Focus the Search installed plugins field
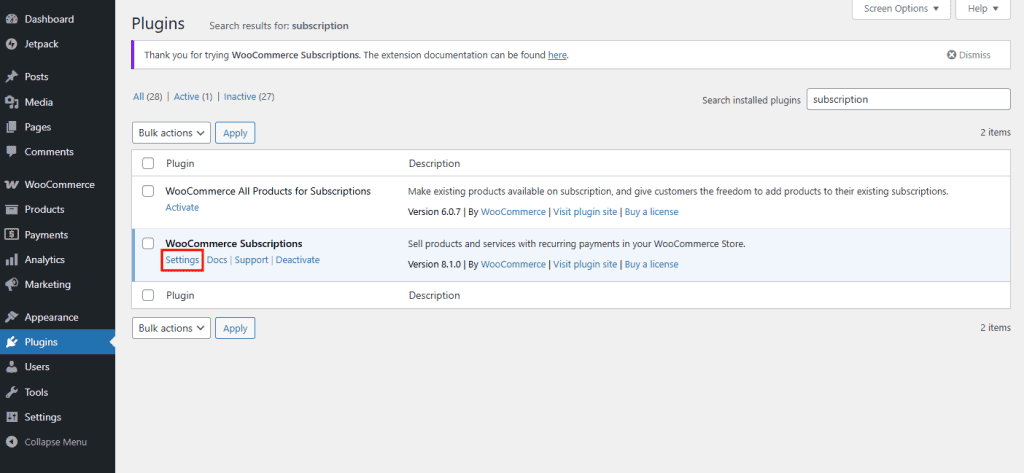 [908, 99]
